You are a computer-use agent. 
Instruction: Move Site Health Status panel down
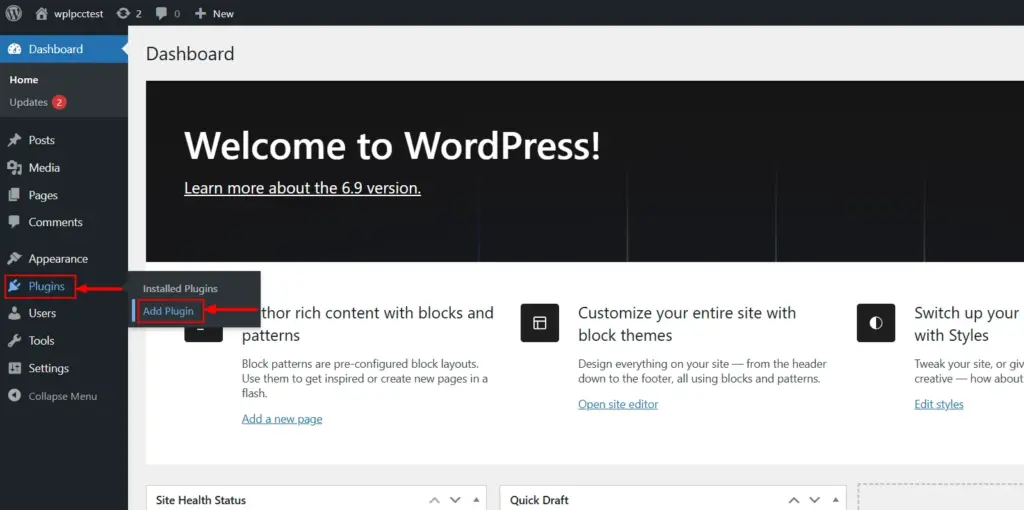coord(455,500)
